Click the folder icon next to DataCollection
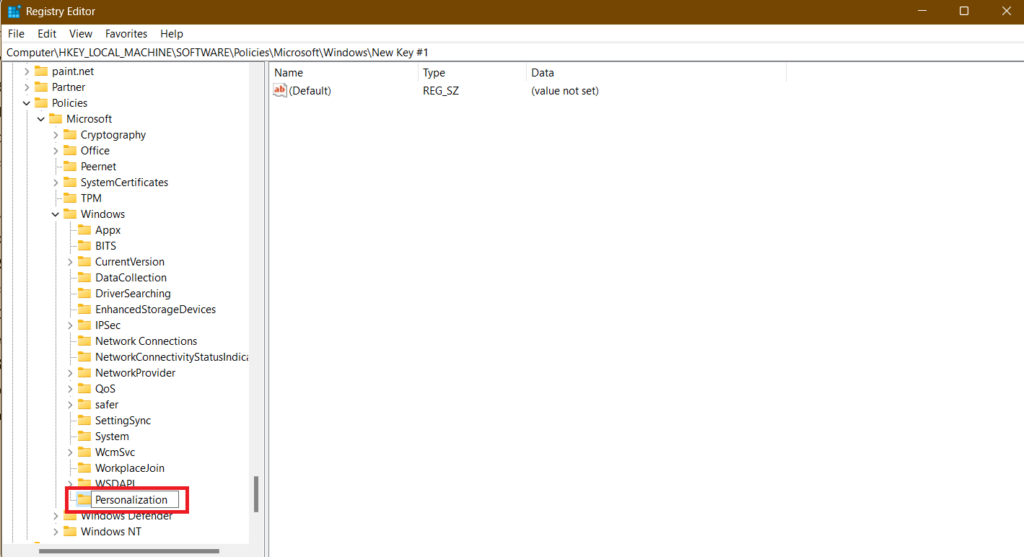 coord(84,278)
